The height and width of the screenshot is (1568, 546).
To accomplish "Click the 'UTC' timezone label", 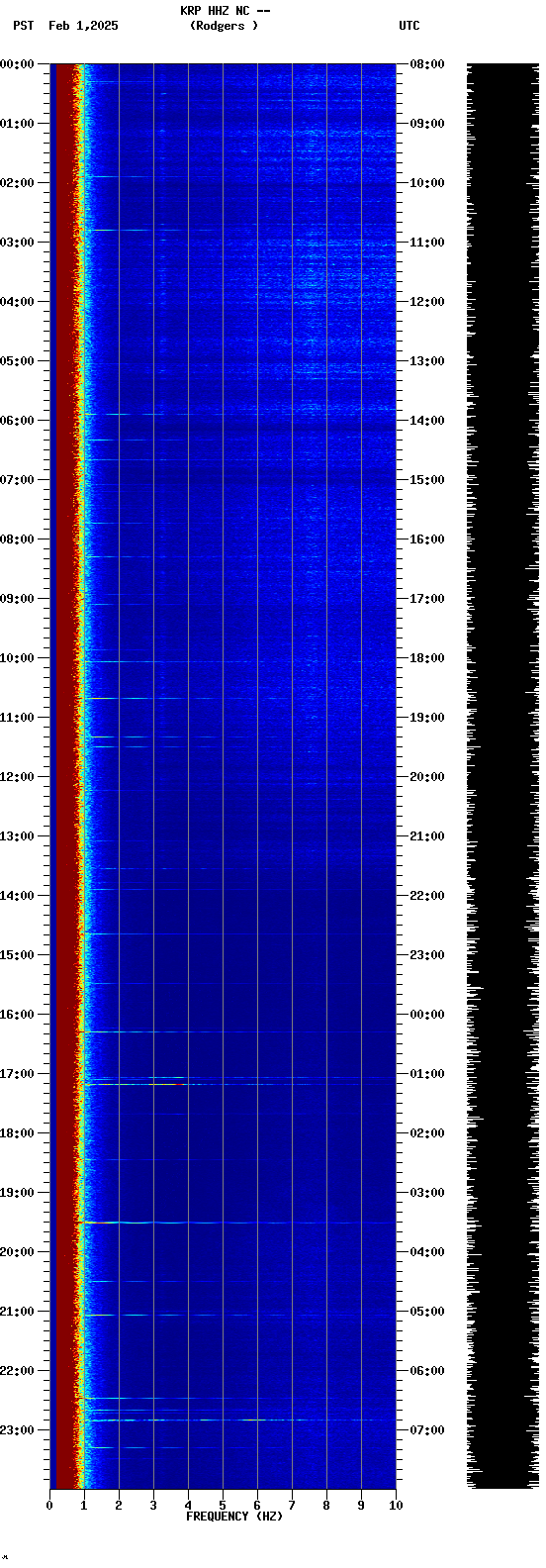I will 409,26.
